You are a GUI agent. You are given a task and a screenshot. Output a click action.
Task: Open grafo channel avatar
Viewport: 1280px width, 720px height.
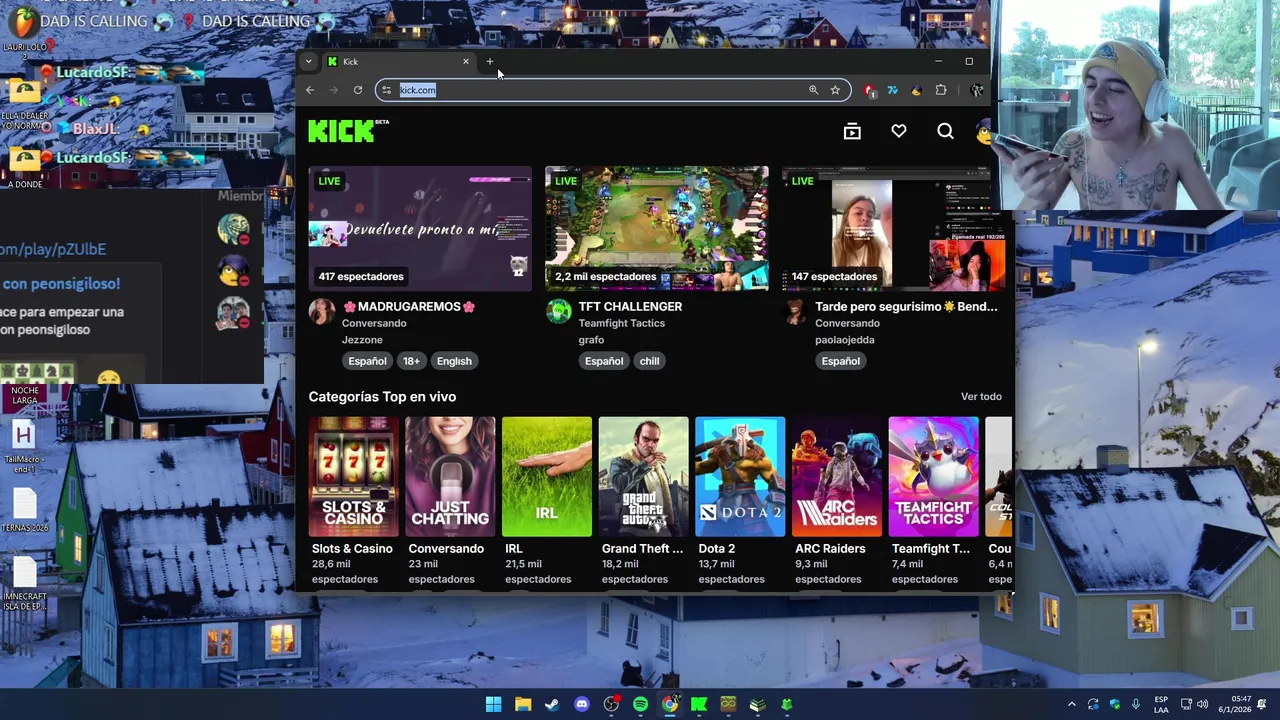[559, 311]
